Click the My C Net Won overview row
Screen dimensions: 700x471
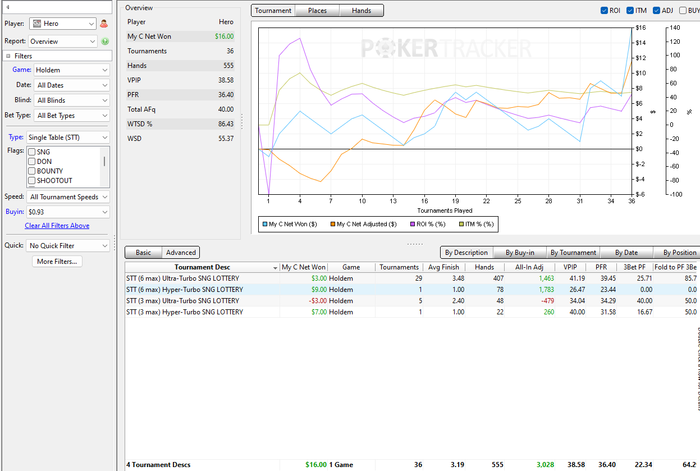pos(180,37)
